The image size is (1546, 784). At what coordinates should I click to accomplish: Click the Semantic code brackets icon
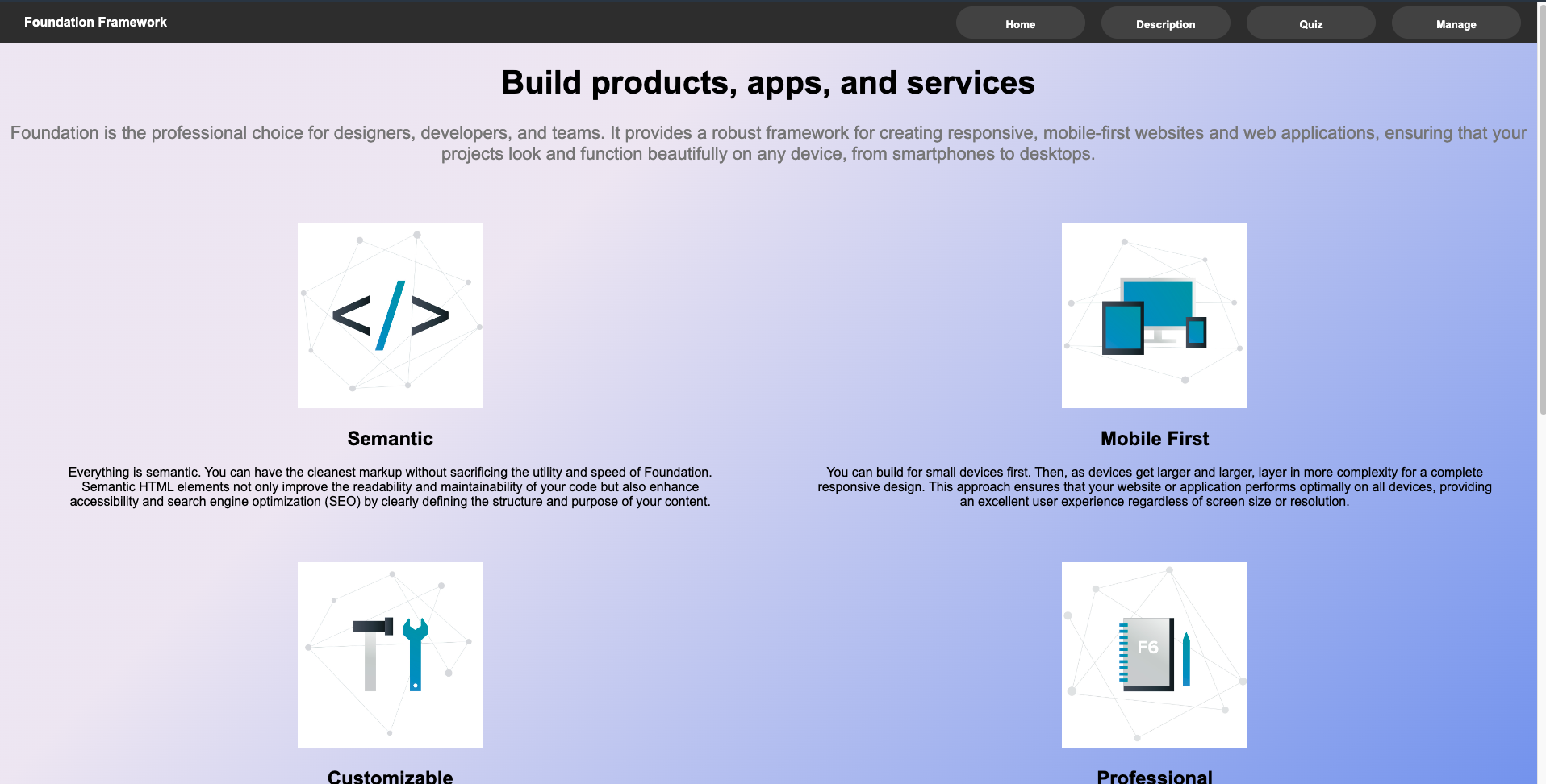pyautogui.click(x=391, y=315)
